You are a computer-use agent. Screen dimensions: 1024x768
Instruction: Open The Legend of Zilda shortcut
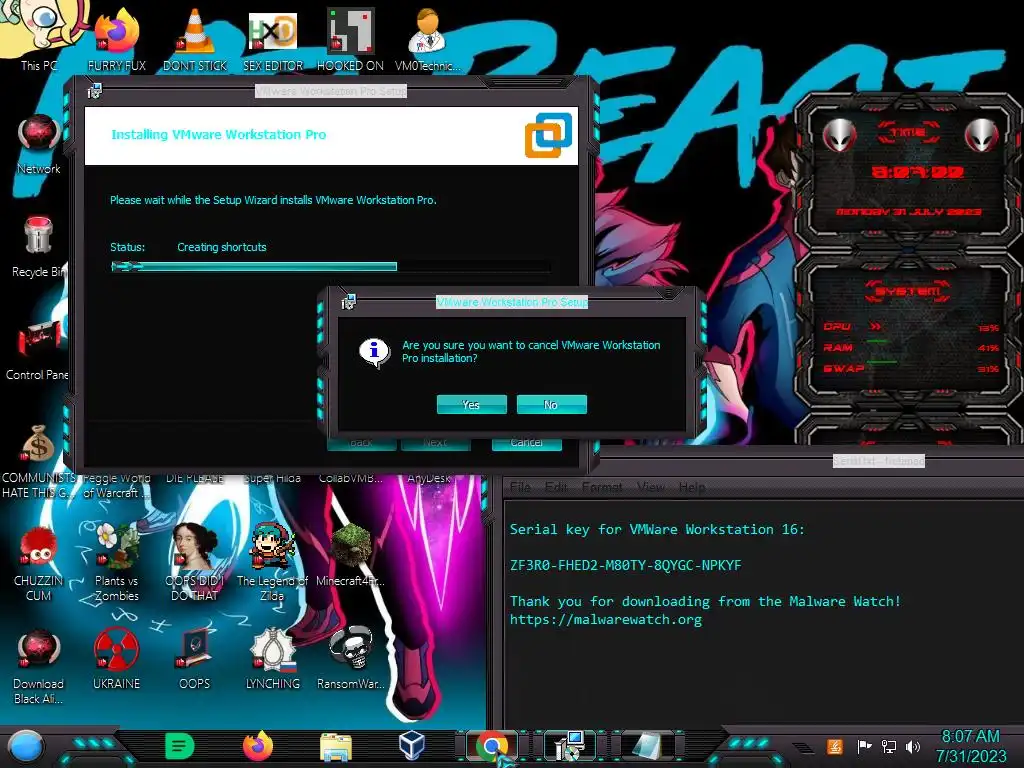point(272,564)
